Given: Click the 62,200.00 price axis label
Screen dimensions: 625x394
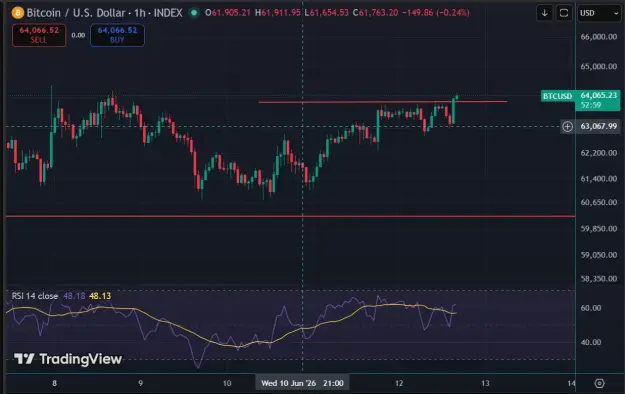Looking at the screenshot, I should tap(599, 153).
